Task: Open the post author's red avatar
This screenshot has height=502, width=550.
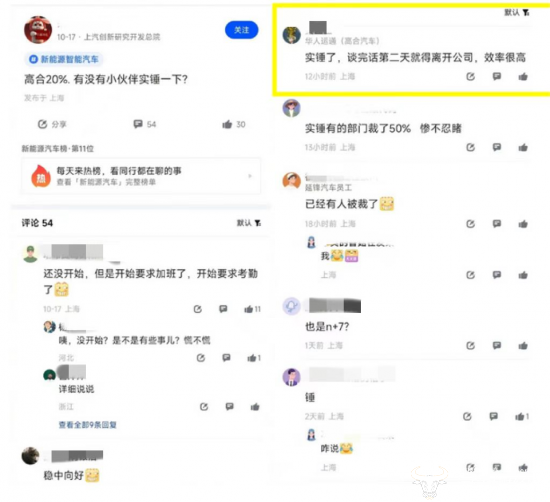Action: [x=38, y=30]
